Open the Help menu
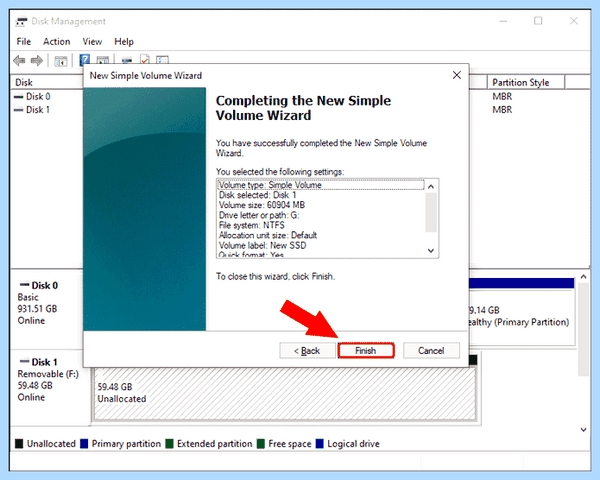 pyautogui.click(x=124, y=41)
